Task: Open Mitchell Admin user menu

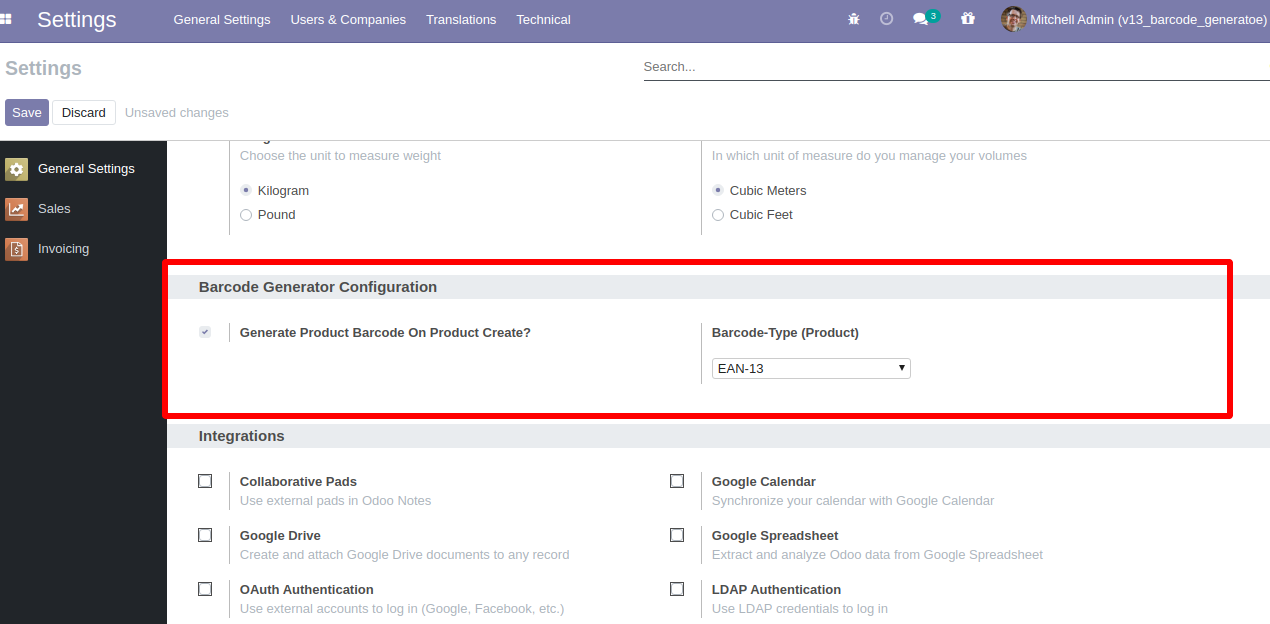Action: click(1135, 19)
